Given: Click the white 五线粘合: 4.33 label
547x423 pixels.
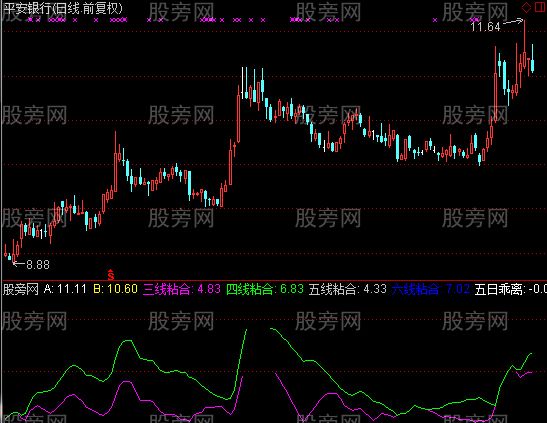Looking at the screenshot, I should point(348,289).
